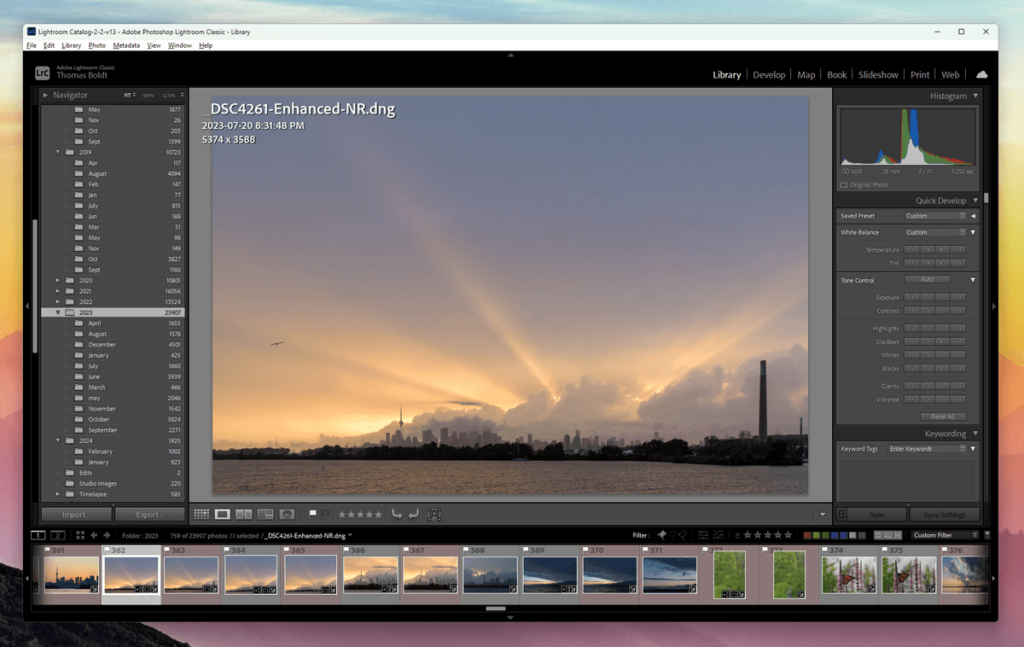
Task: Open Survey view icon
Action: 265,514
